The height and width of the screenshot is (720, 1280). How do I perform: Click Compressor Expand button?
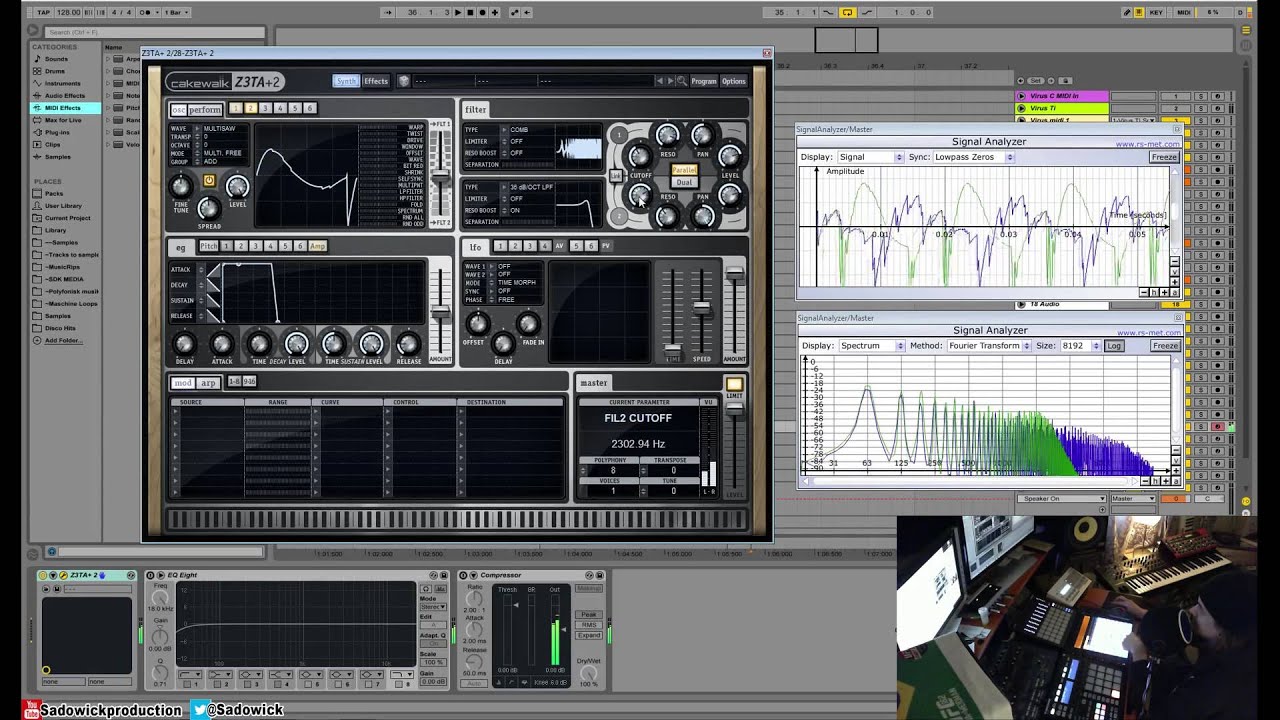tap(589, 635)
